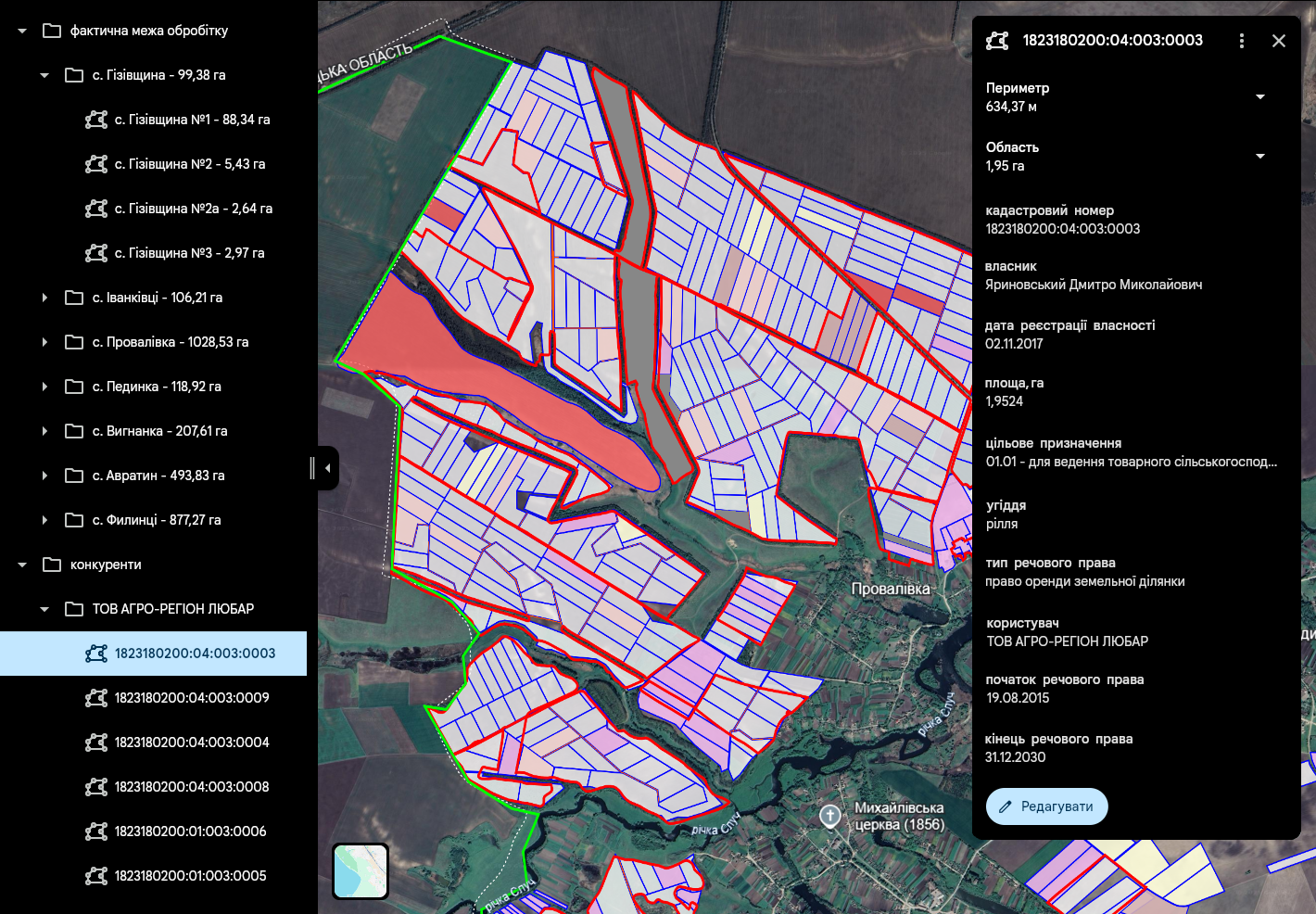The width and height of the screenshot is (1316, 914).
Task: Expand the с. Провалівка folder
Action: [44, 342]
